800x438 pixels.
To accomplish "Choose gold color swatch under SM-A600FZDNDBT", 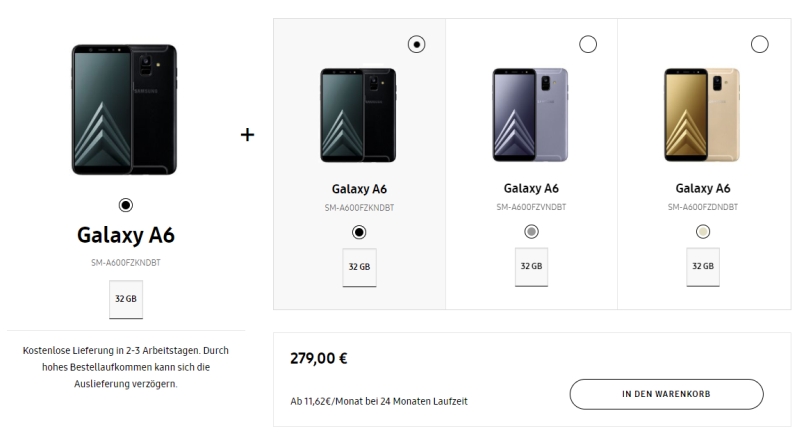I will coord(703,232).
